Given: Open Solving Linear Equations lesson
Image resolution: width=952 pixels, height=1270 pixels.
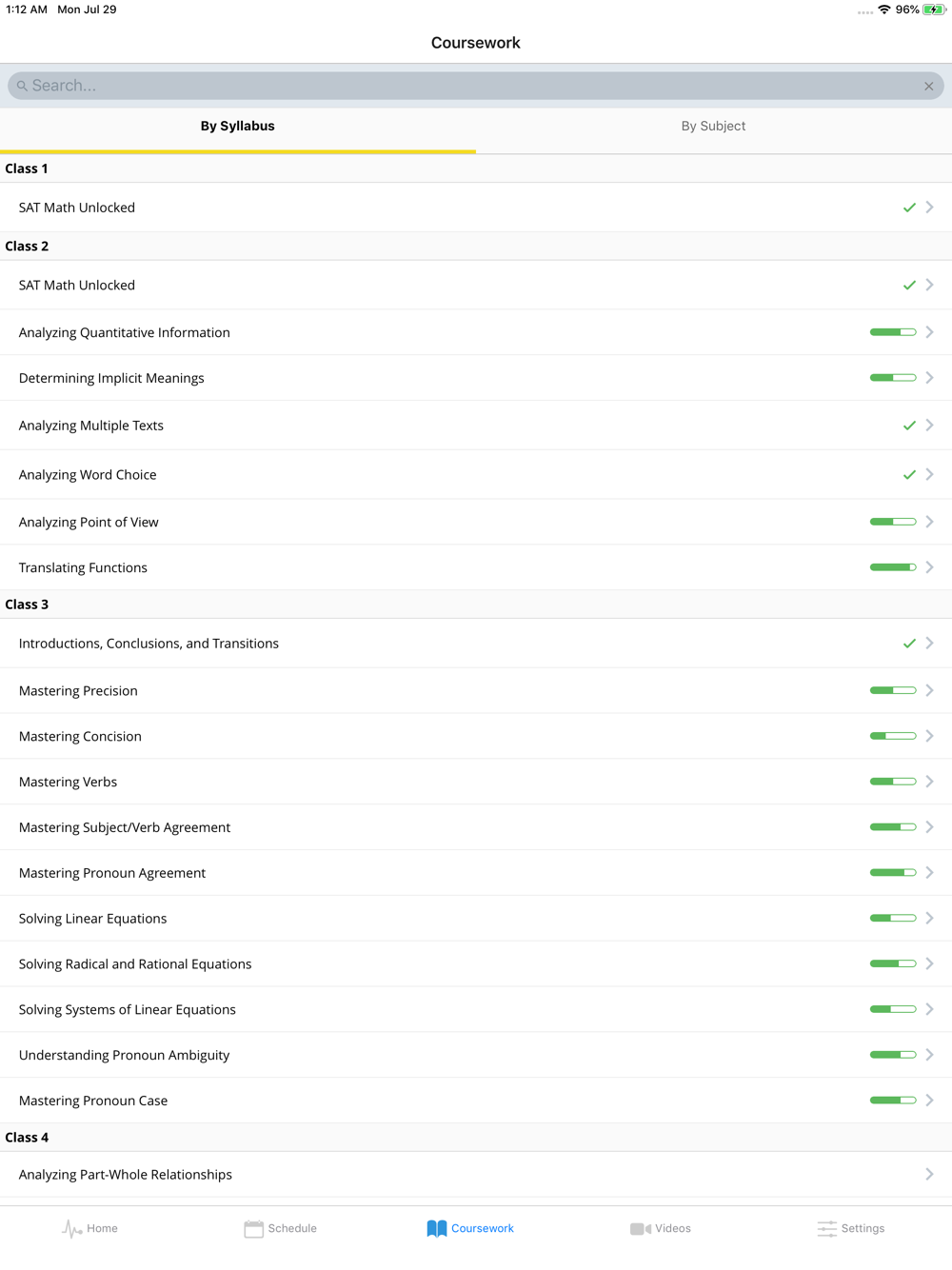Looking at the screenshot, I should pyautogui.click(x=93, y=919).
